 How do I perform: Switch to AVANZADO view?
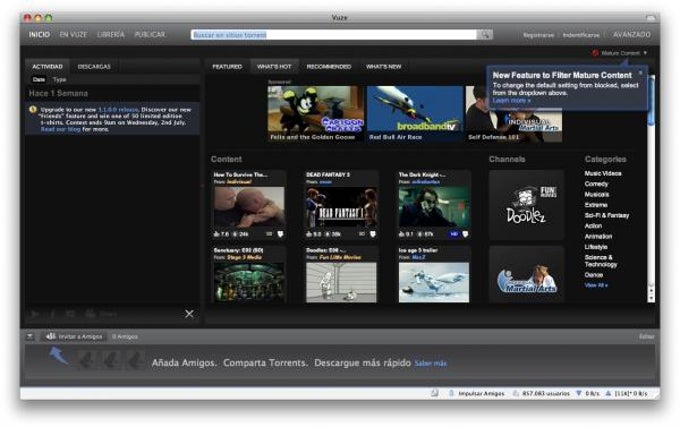point(631,35)
